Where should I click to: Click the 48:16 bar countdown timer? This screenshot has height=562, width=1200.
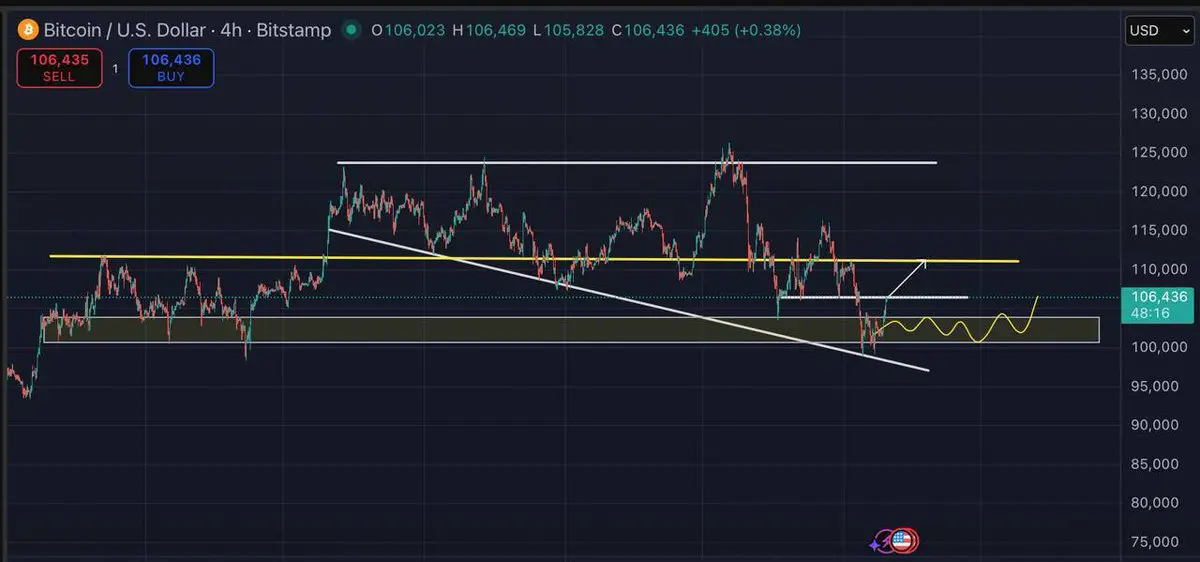click(1150, 312)
